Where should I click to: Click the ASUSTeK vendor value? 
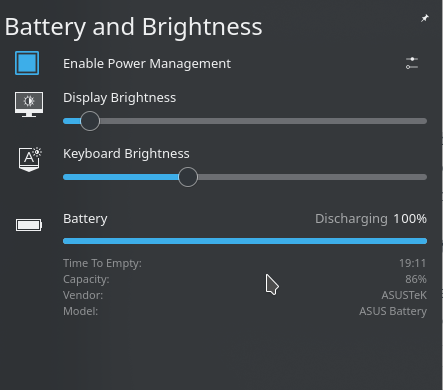click(404, 295)
